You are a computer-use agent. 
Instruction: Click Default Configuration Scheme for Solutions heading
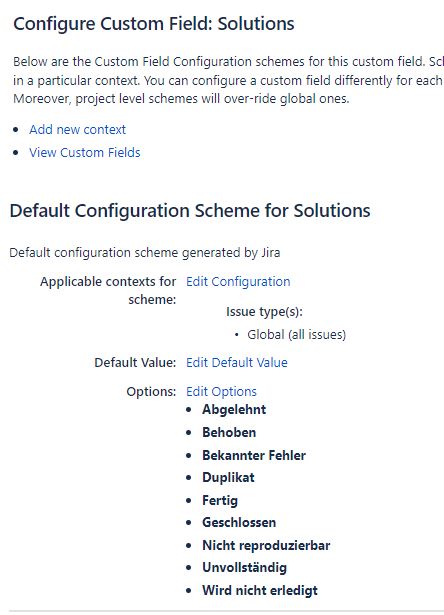[x=190, y=211]
